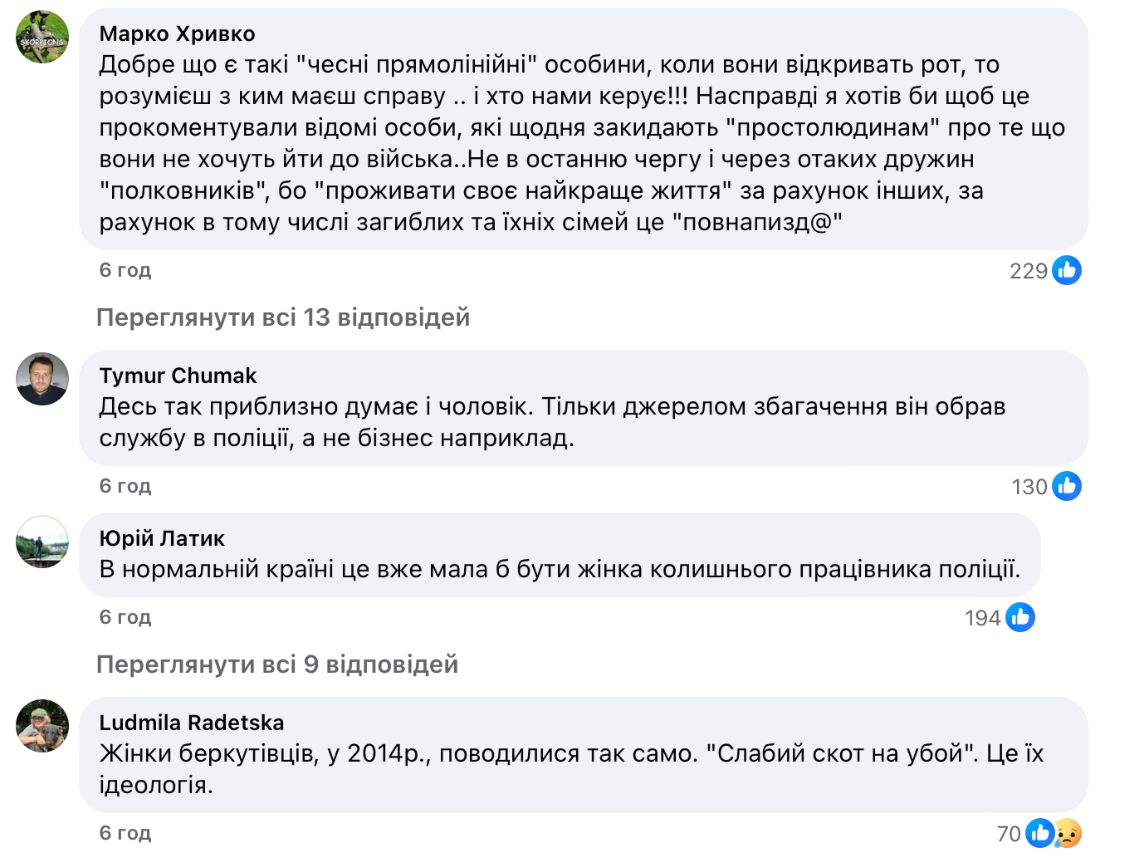Open Ludmila Radetska's profile via name
The height and width of the screenshot is (861, 1140).
coord(192,722)
